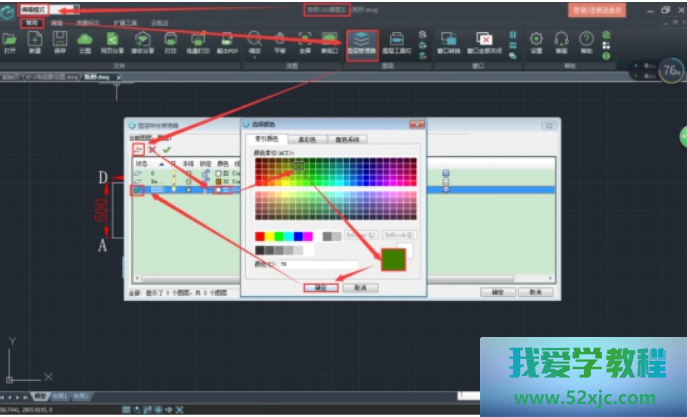
Task: Click 取消 in the color selection dialog
Action: pyautogui.click(x=358, y=287)
